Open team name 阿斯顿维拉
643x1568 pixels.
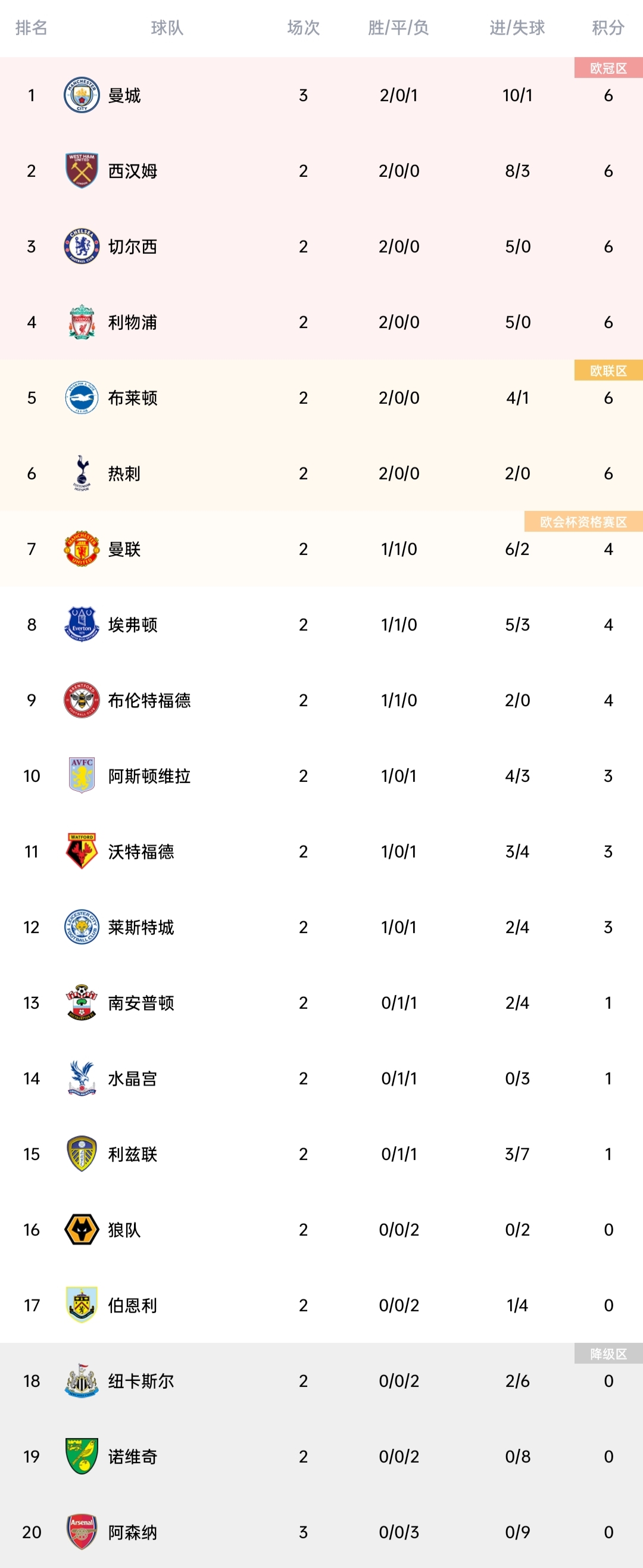tap(149, 775)
